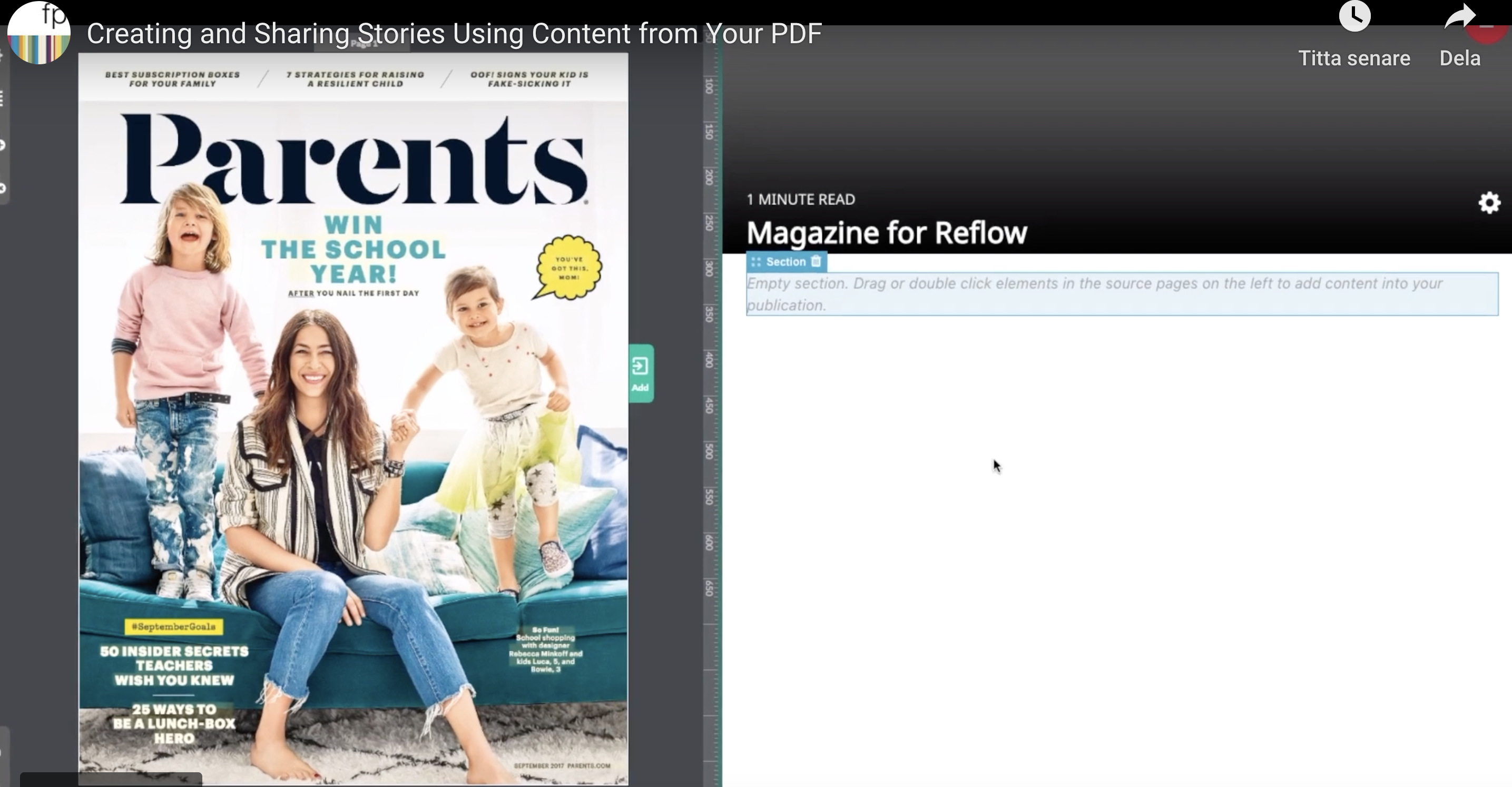Image resolution: width=1512 pixels, height=787 pixels.
Task: Select SEPTEMBER 2017 PARENTS.COM footer text
Action: [x=562, y=766]
